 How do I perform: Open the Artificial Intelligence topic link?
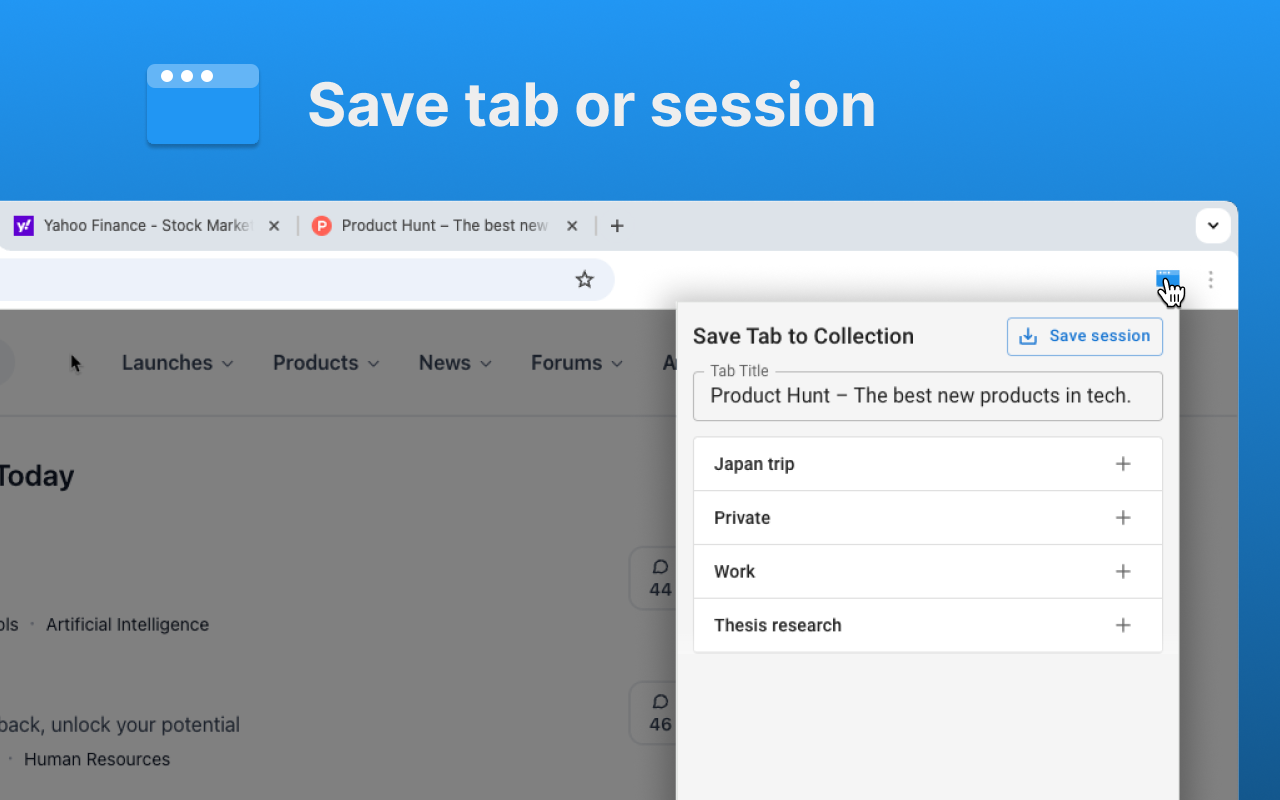[127, 624]
